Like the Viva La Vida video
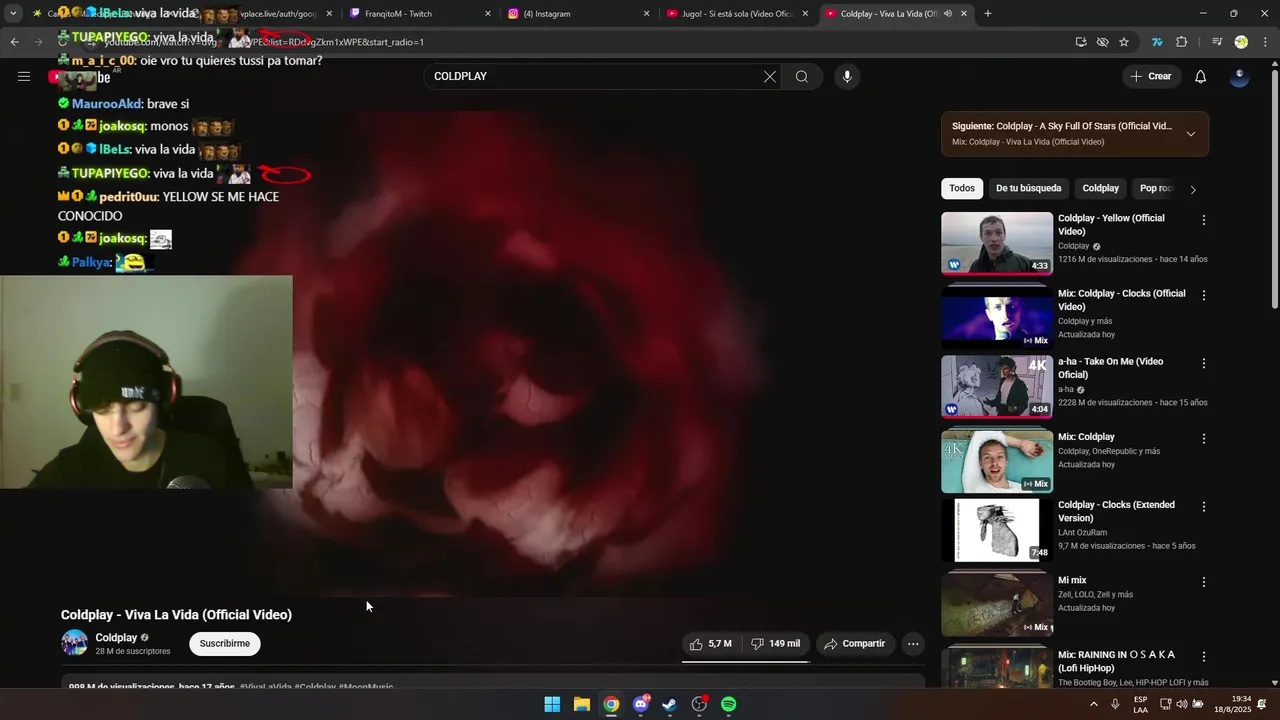1280x720 pixels. pos(711,644)
